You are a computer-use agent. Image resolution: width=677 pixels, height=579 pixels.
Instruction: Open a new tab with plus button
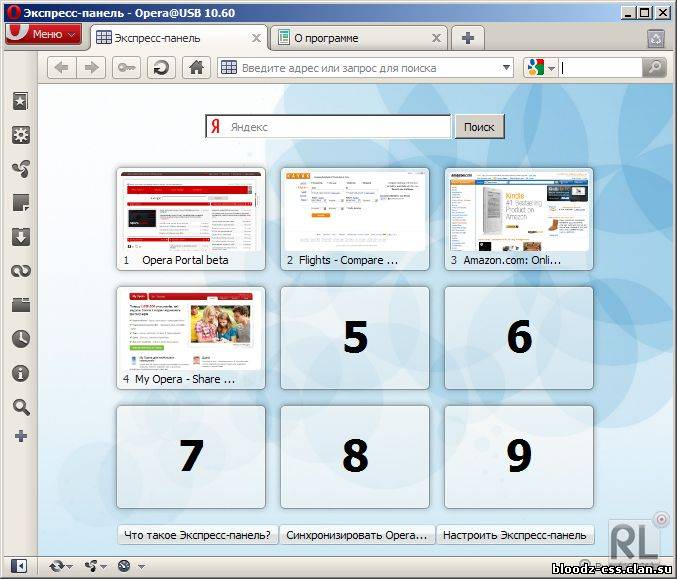(468, 38)
